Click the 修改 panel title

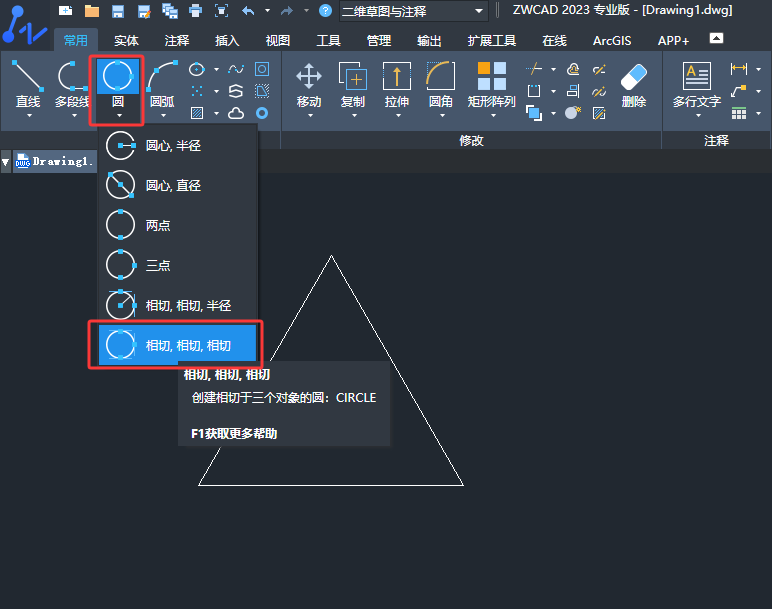click(x=471, y=141)
